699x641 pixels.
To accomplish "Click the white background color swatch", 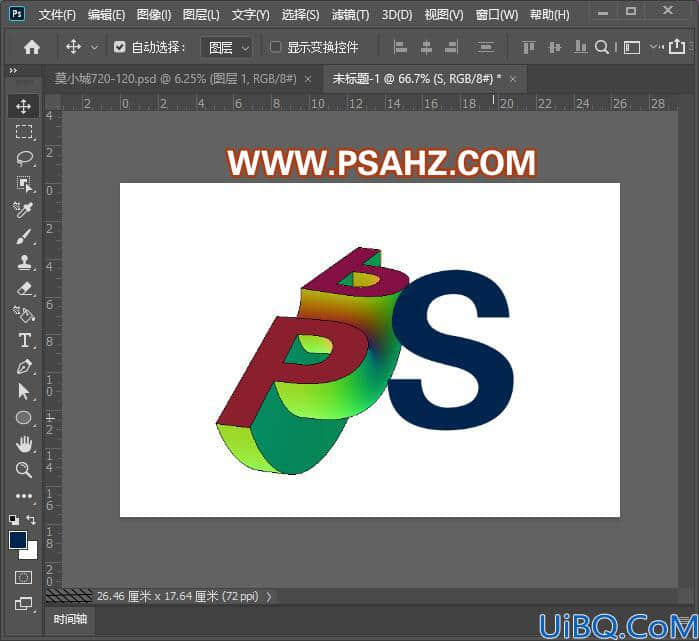I will (x=30, y=553).
